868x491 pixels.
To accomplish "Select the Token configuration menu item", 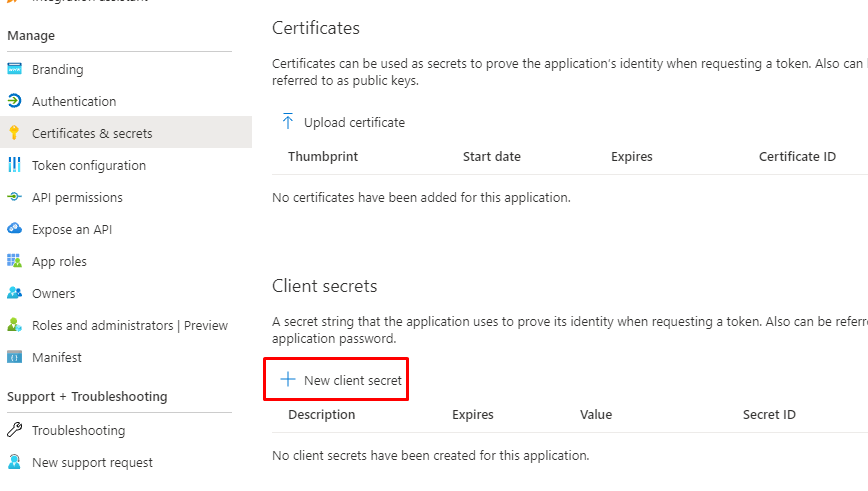I will point(89,165).
